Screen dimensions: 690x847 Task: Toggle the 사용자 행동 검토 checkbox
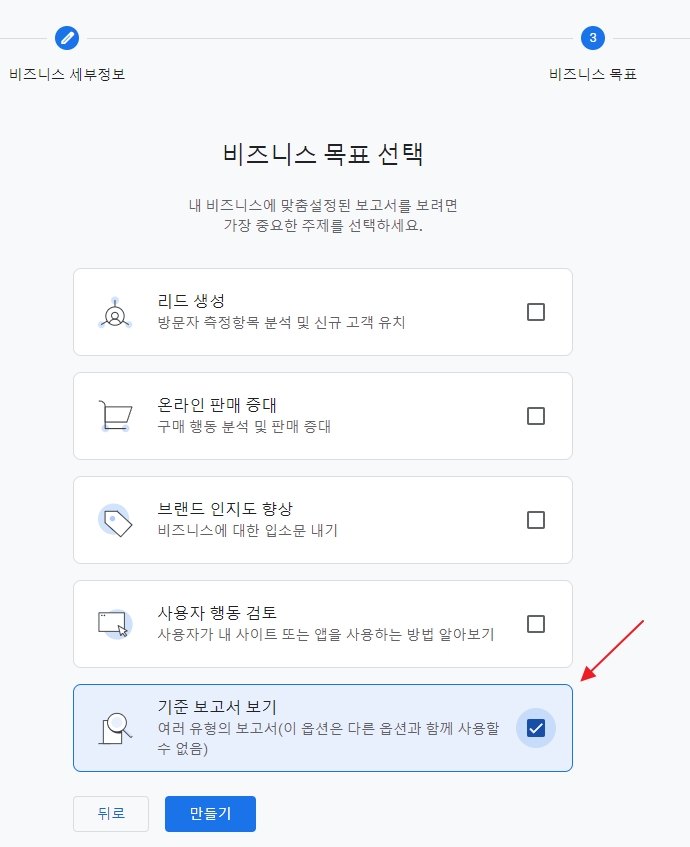536,623
